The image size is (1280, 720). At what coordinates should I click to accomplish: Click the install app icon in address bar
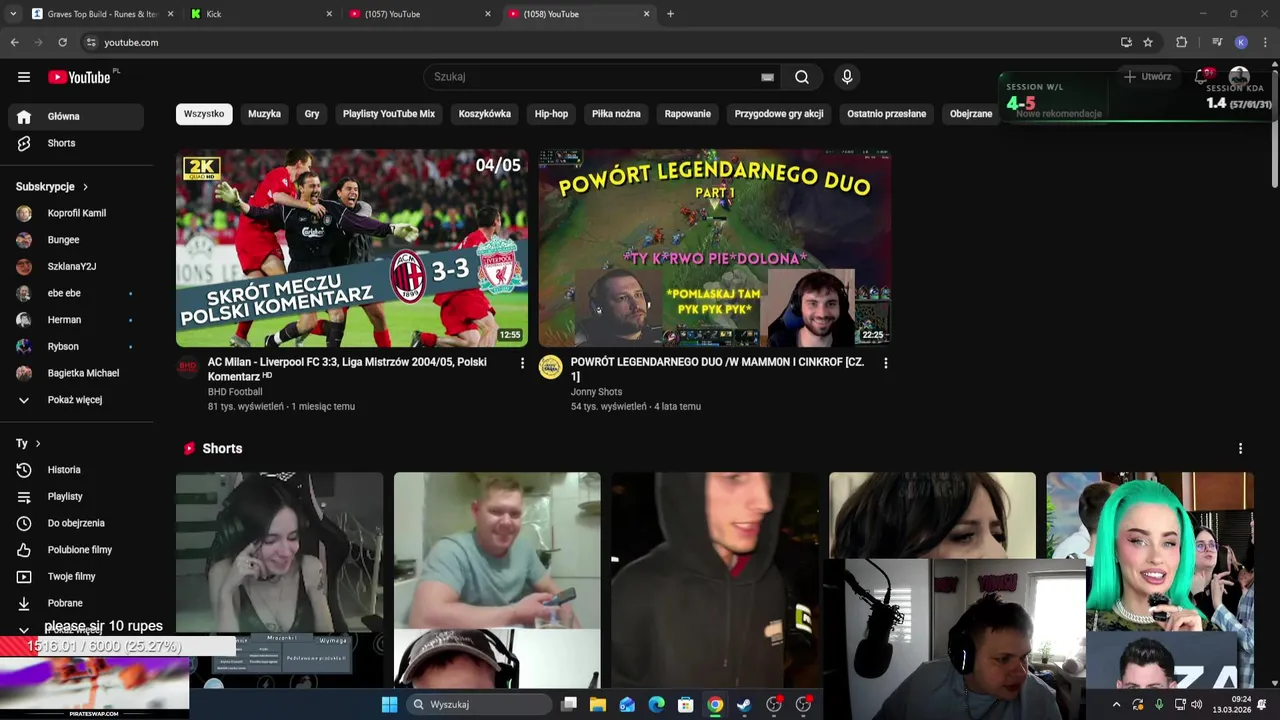(x=1126, y=42)
